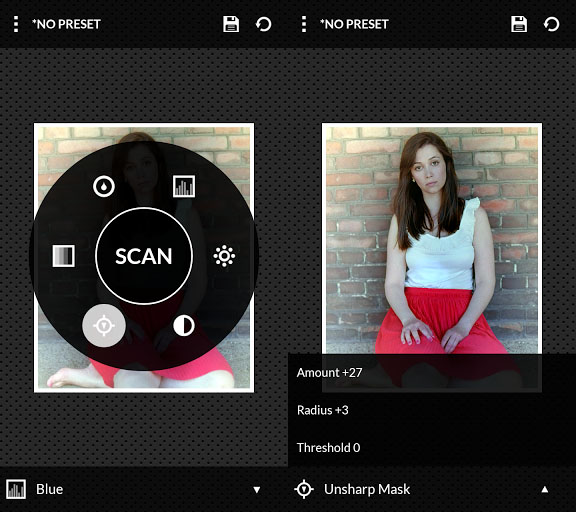Screen dimensions: 576x512
Task: Open the histogram levels tool in radial menu
Action: coord(184,186)
